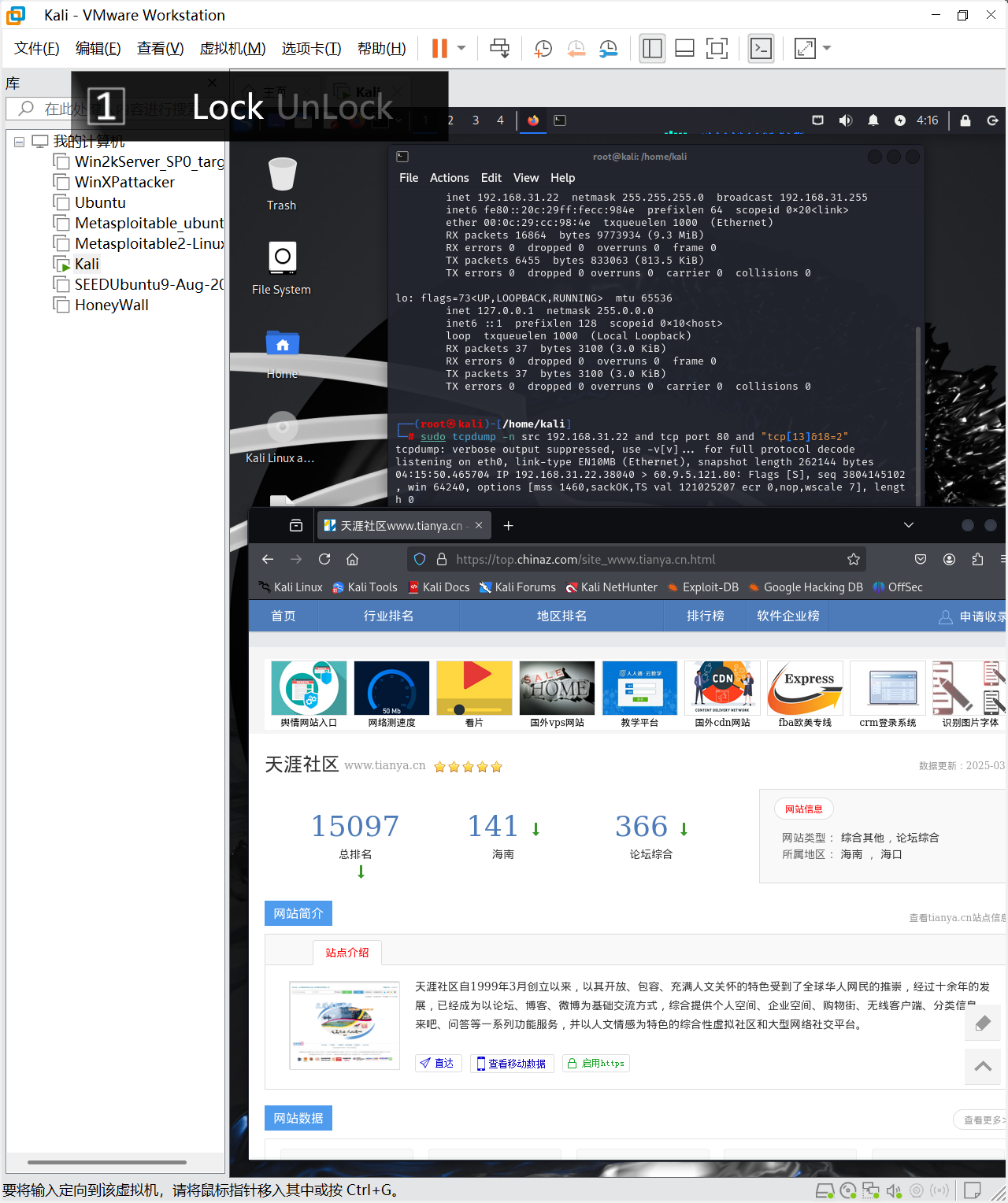Image resolution: width=1008 pixels, height=1203 pixels.
Task: Click the 地区排名 navigation tab
Action: pyautogui.click(x=561, y=616)
